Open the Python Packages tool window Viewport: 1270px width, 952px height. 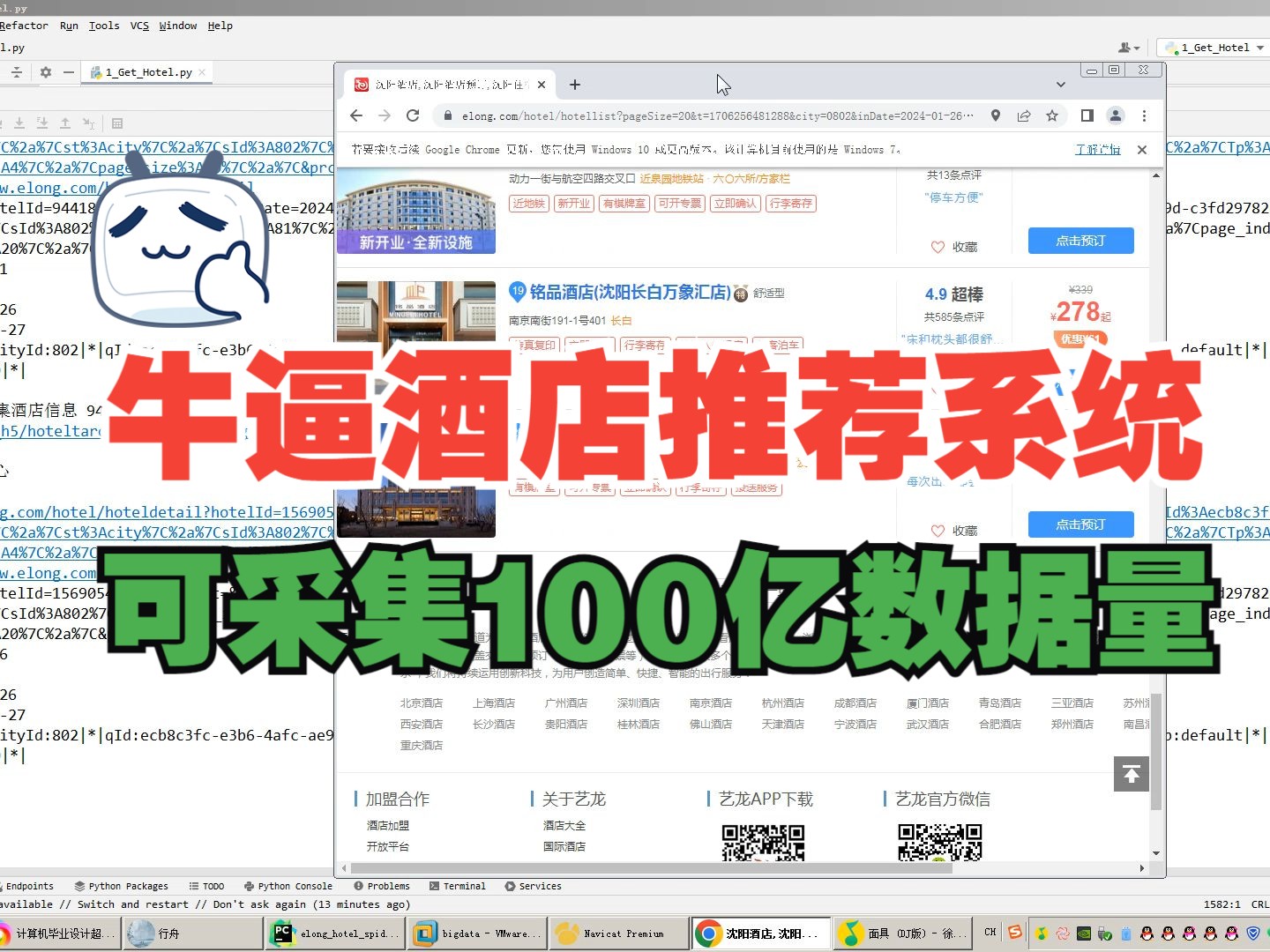pos(122,886)
